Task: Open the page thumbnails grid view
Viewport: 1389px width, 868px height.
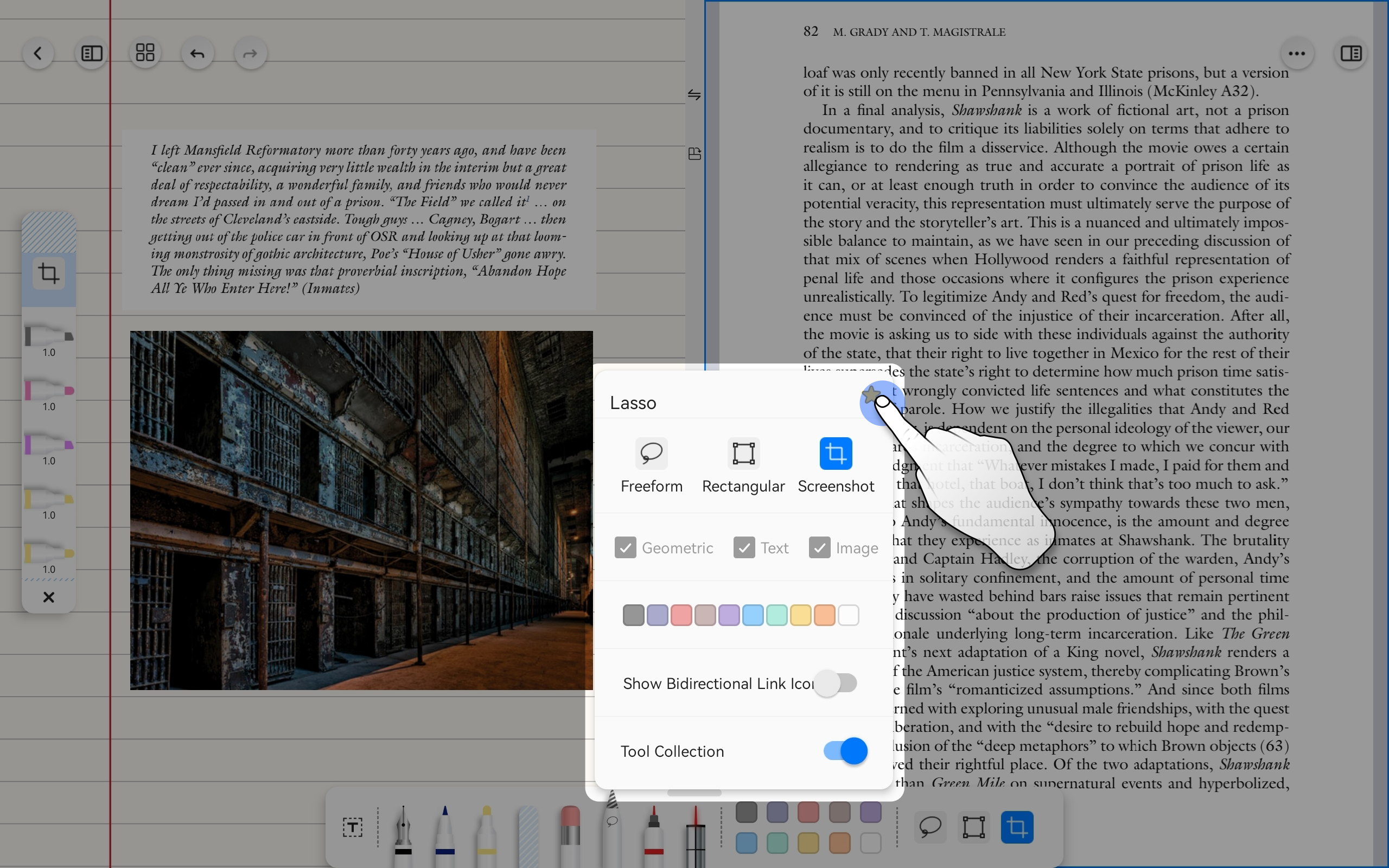Action: point(145,53)
